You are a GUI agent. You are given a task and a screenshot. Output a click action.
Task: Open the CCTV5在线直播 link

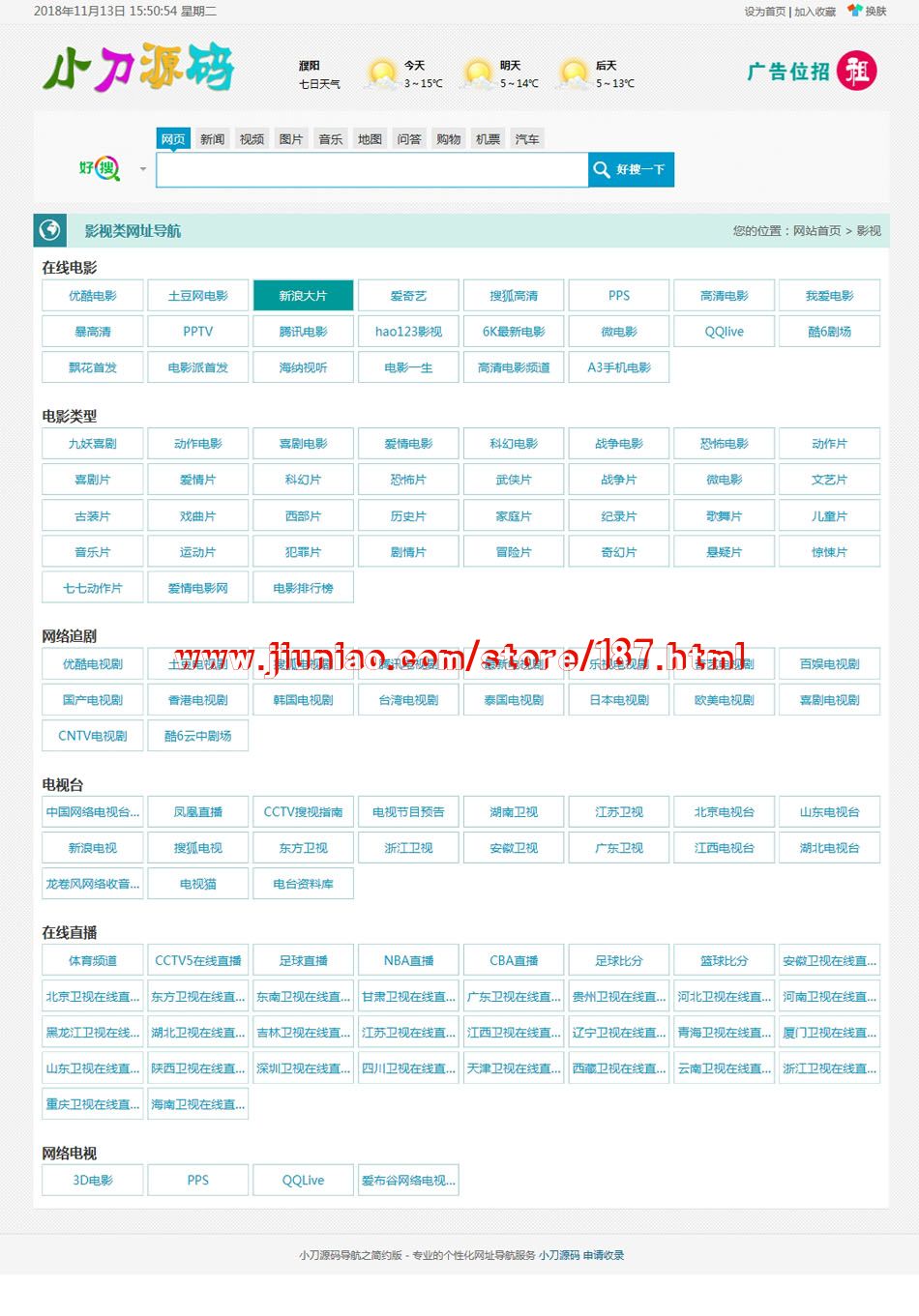[x=198, y=961]
